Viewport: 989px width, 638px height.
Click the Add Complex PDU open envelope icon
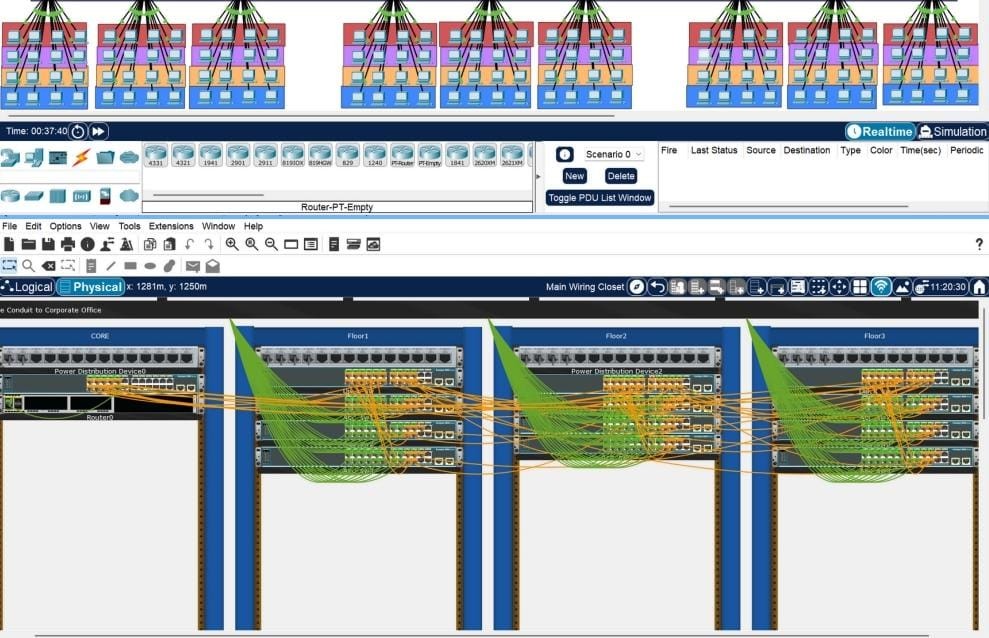tap(213, 266)
